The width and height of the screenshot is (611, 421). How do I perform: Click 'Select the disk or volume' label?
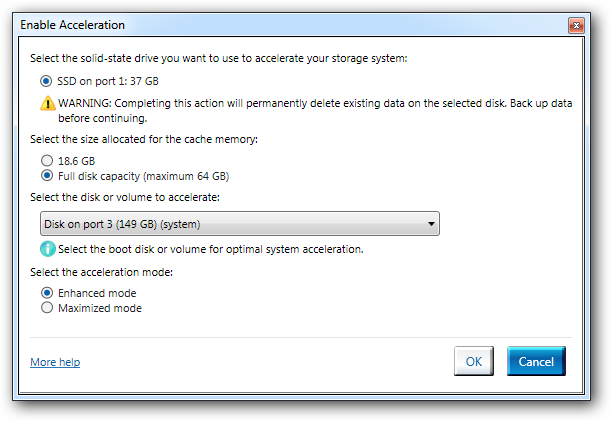[x=125, y=197]
